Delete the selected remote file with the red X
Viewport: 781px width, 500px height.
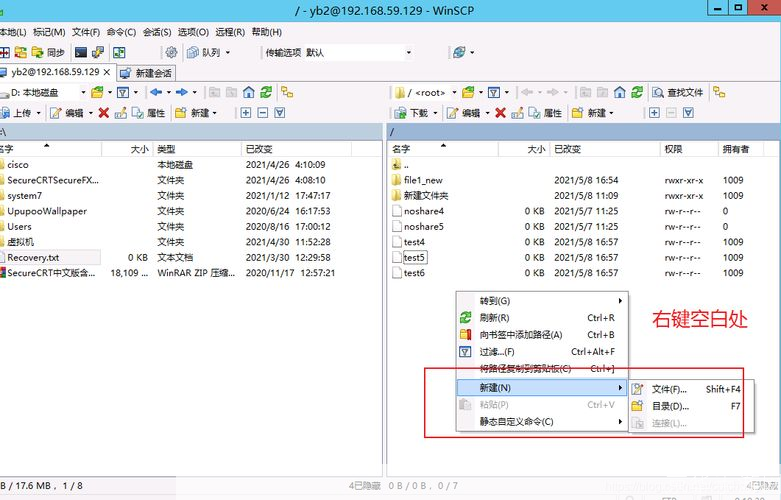pyautogui.click(x=501, y=113)
